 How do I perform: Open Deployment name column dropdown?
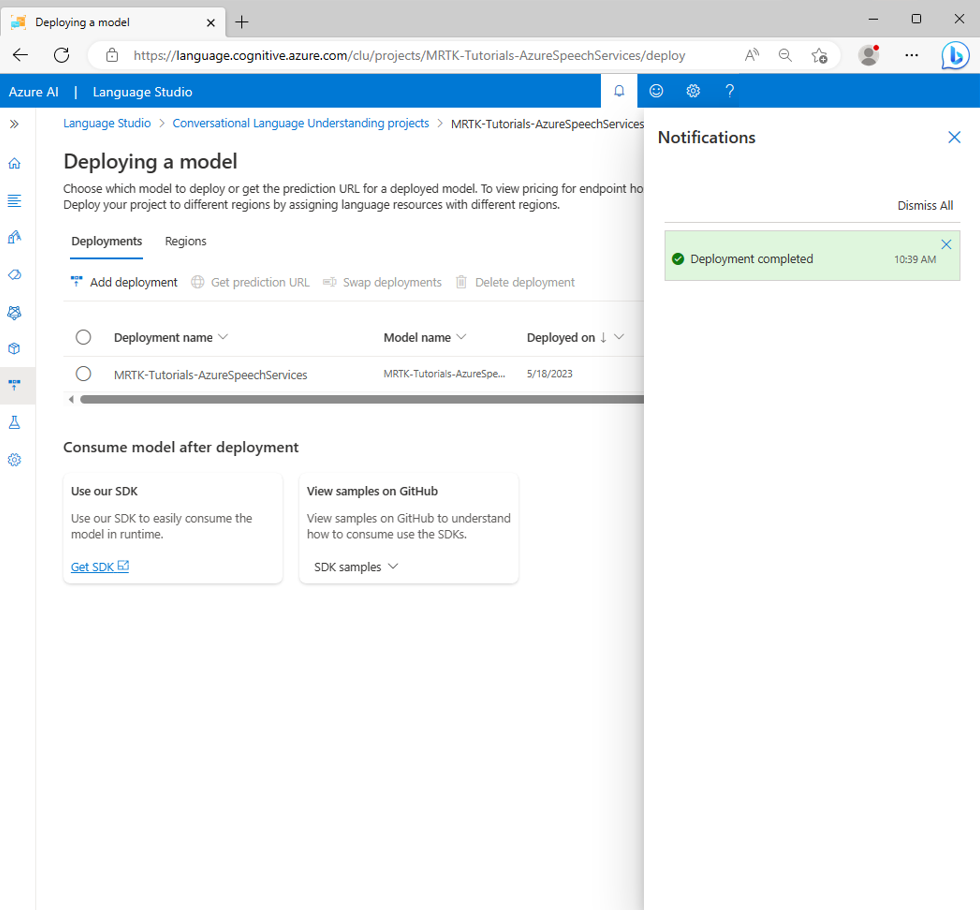pos(223,337)
